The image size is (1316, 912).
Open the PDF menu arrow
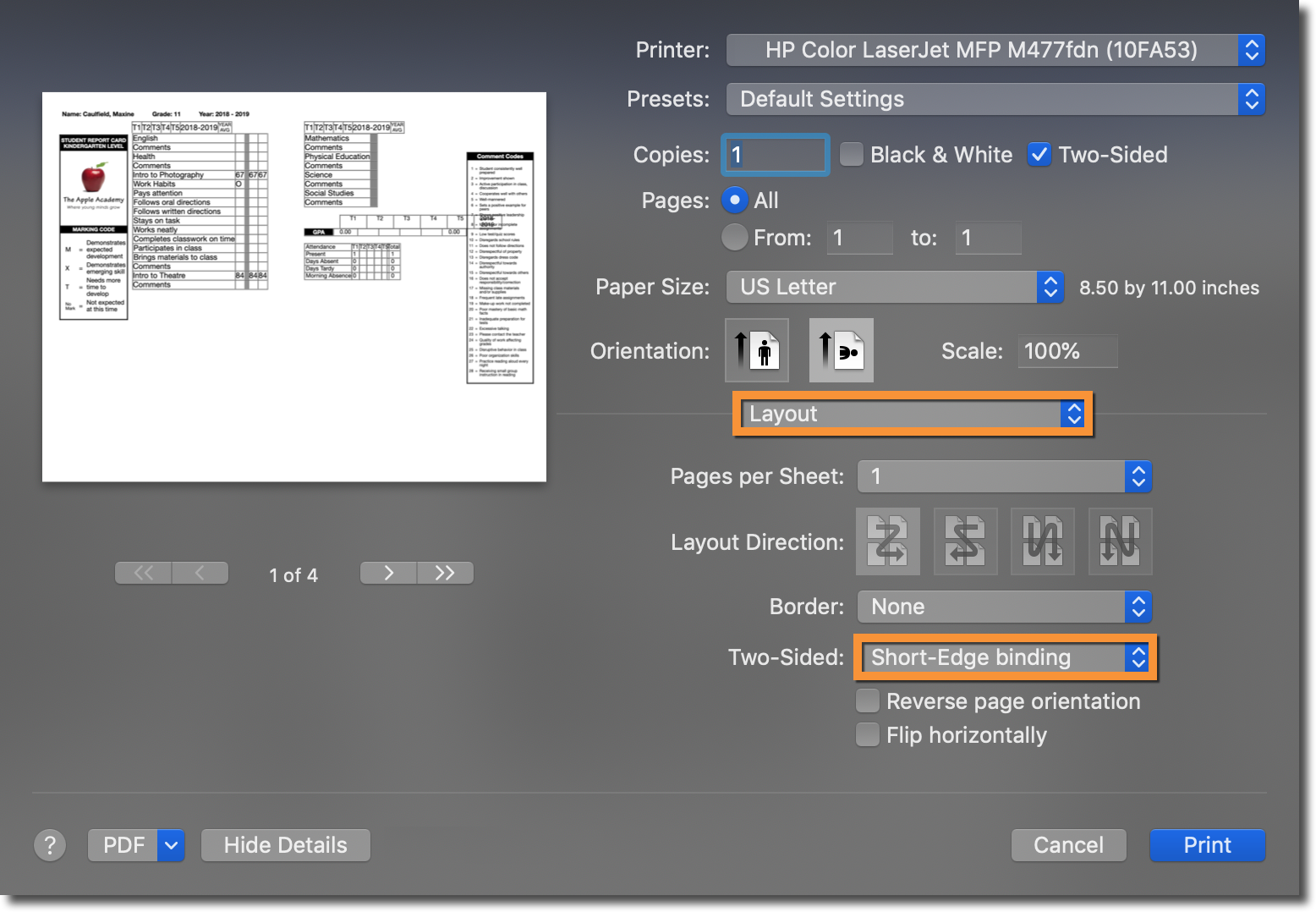[x=171, y=845]
